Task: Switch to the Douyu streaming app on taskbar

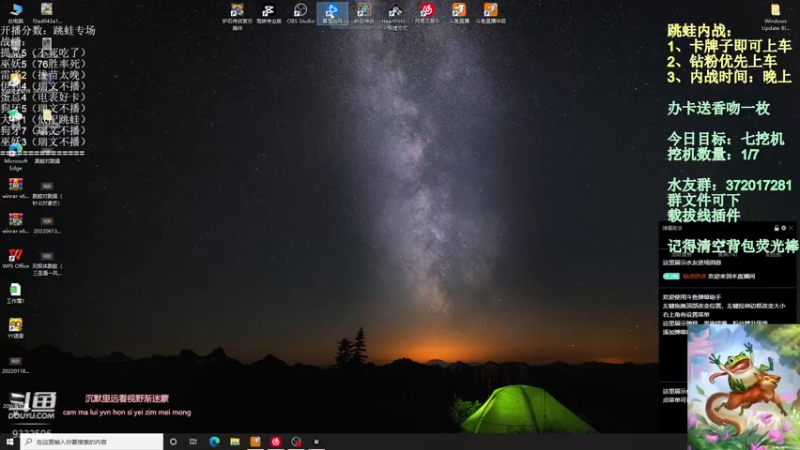Action: (255, 441)
